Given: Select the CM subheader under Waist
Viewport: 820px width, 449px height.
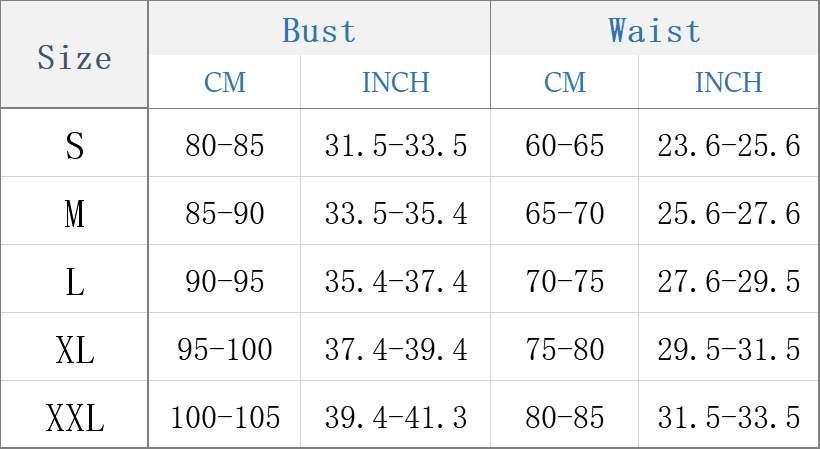Looking at the screenshot, I should click(564, 82).
